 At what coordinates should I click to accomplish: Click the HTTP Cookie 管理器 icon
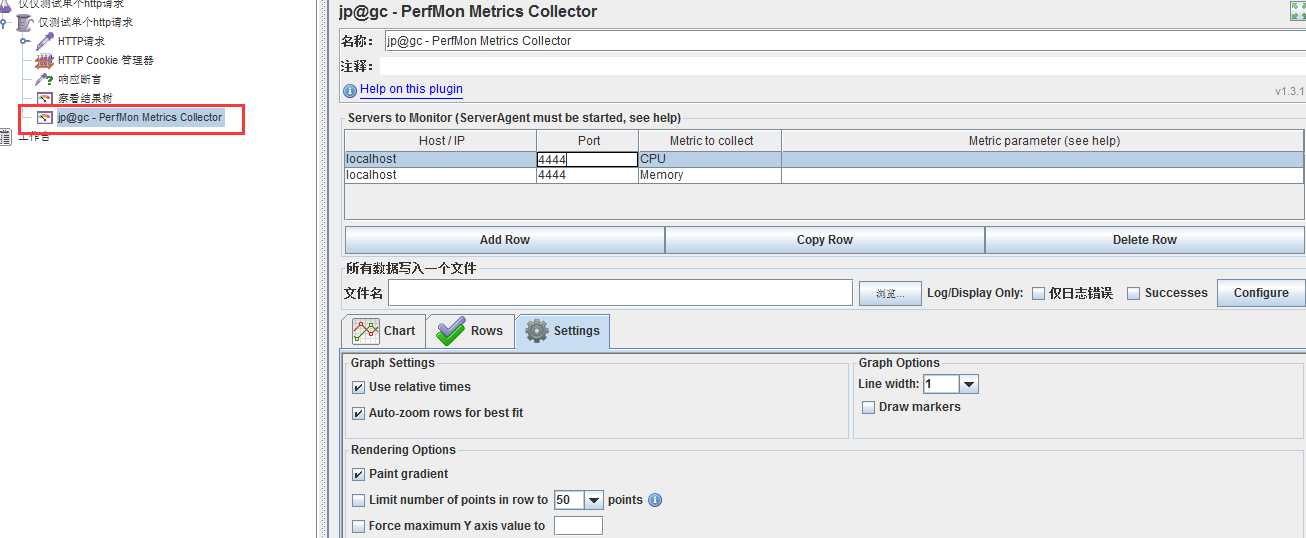pyautogui.click(x=45, y=60)
